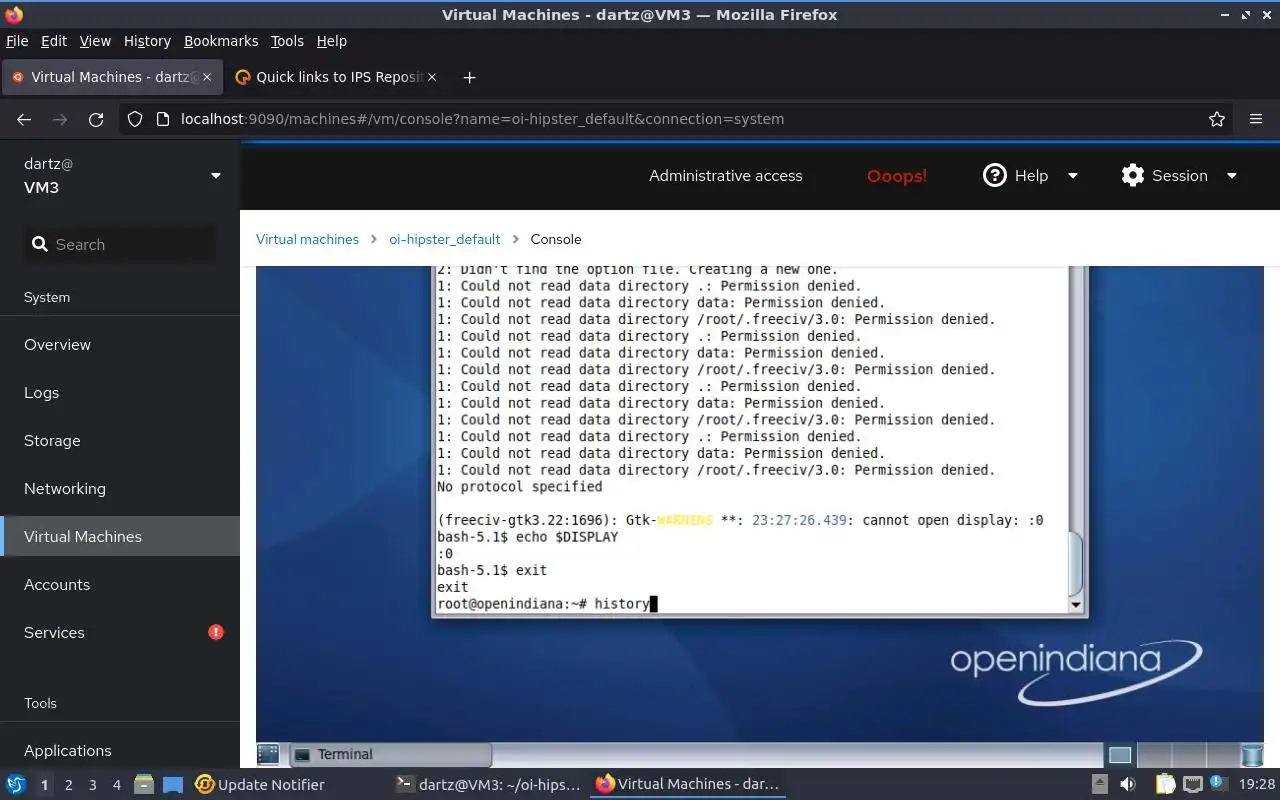
Task: Click the tracking protection shield icon
Action: (135, 119)
